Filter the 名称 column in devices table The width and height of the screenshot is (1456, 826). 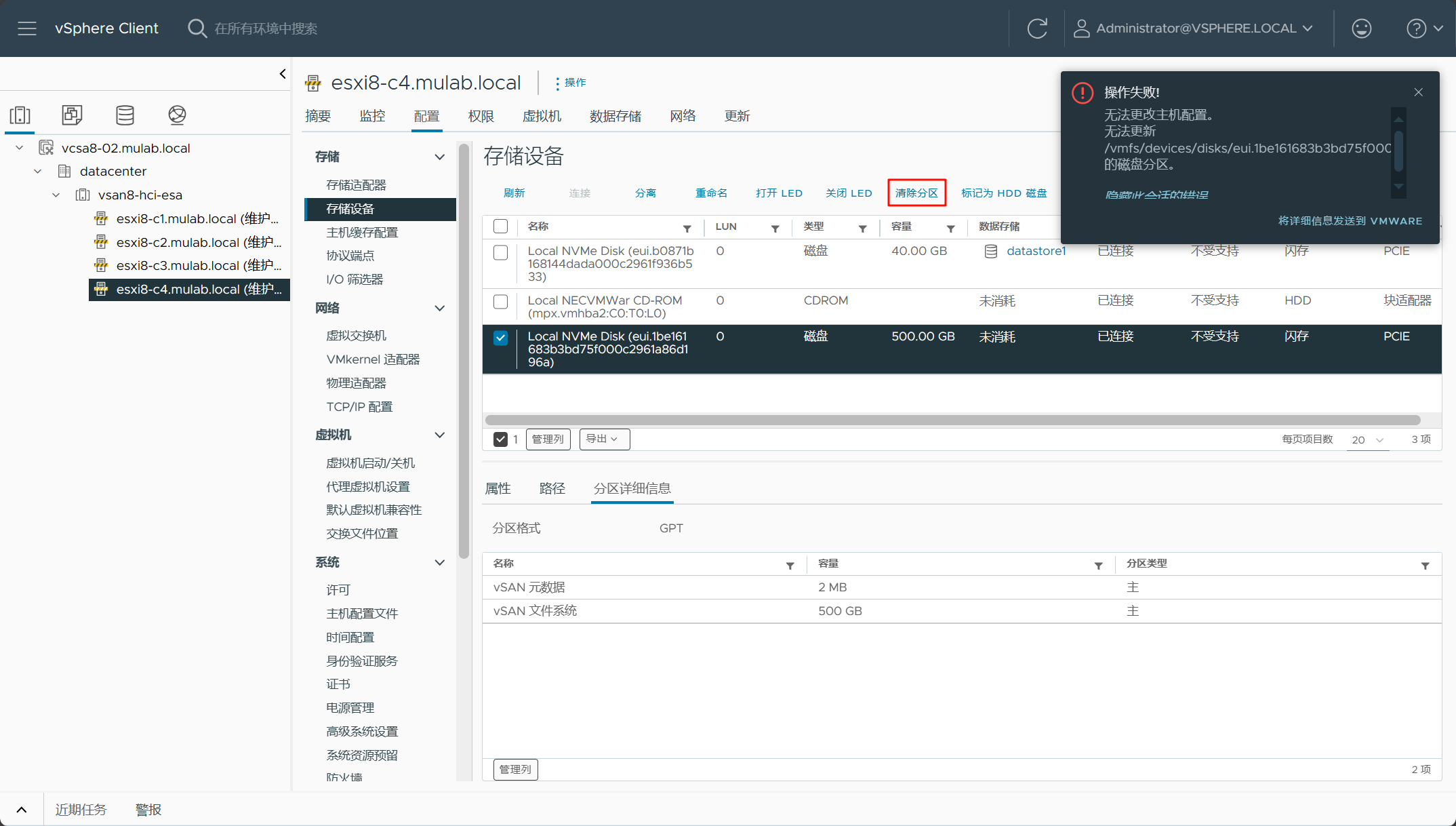coord(687,229)
